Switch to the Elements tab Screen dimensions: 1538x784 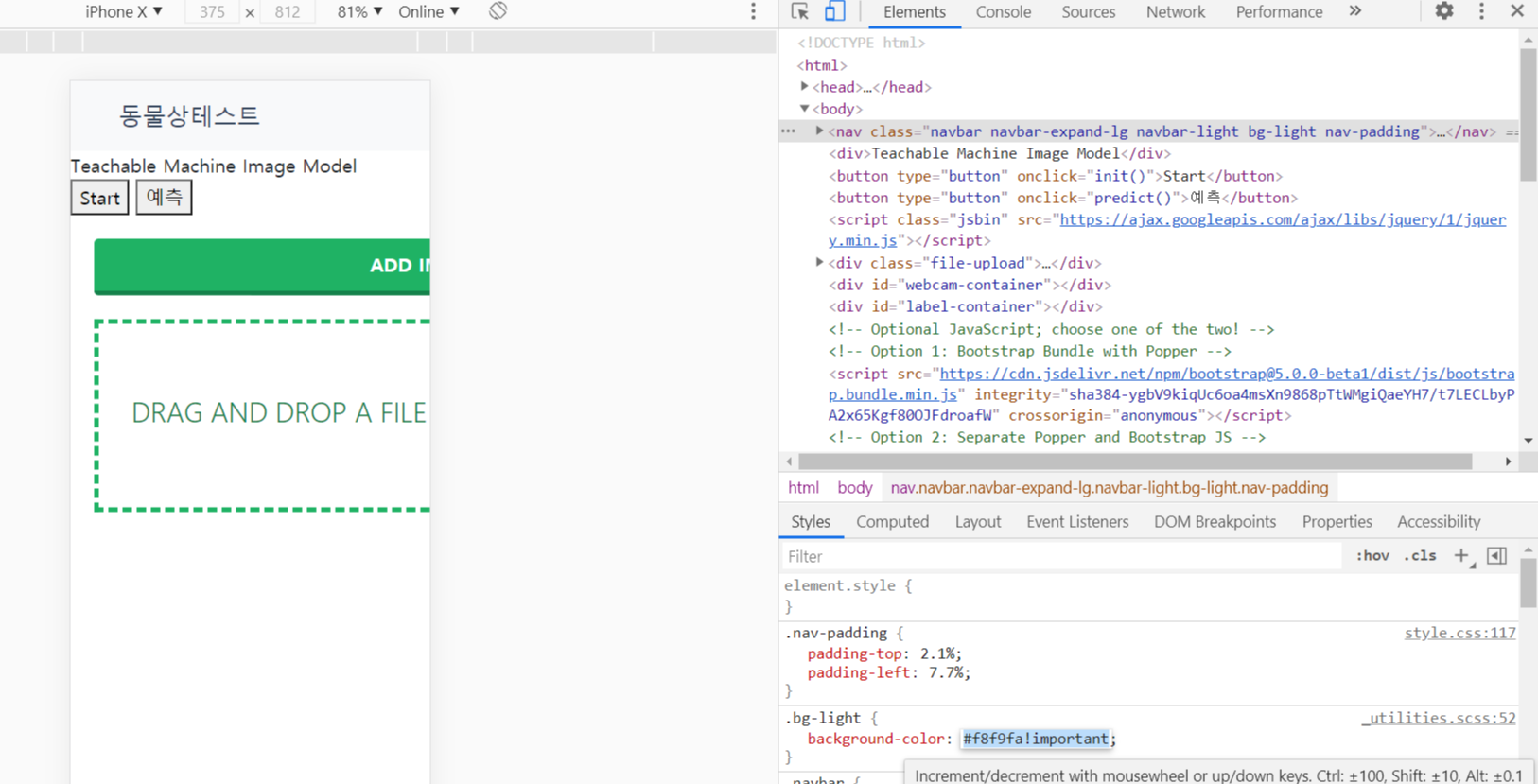tap(914, 12)
